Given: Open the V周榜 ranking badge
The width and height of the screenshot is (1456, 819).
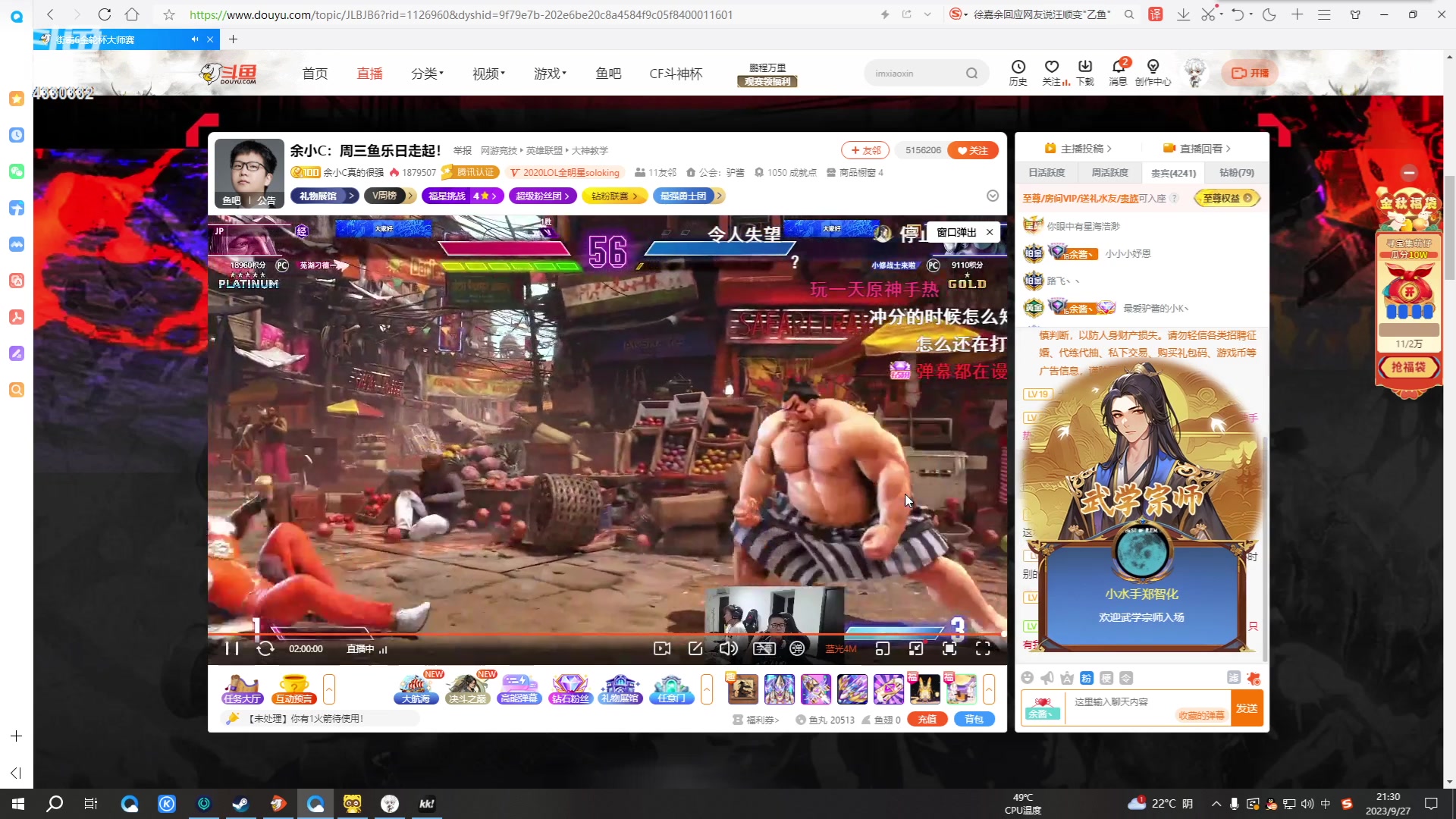Looking at the screenshot, I should tap(389, 196).
